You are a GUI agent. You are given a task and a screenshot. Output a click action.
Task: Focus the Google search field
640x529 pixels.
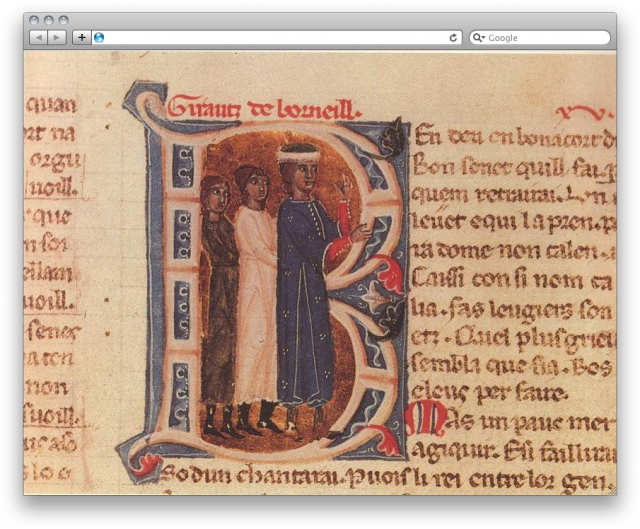[x=545, y=37]
